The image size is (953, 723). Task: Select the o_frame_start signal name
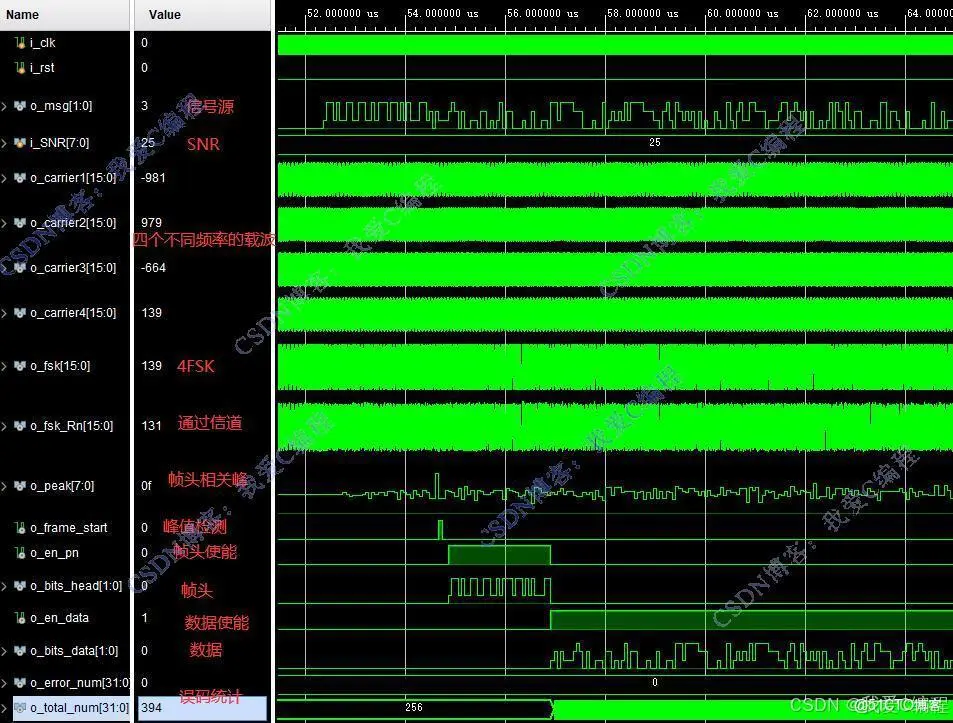pos(69,528)
